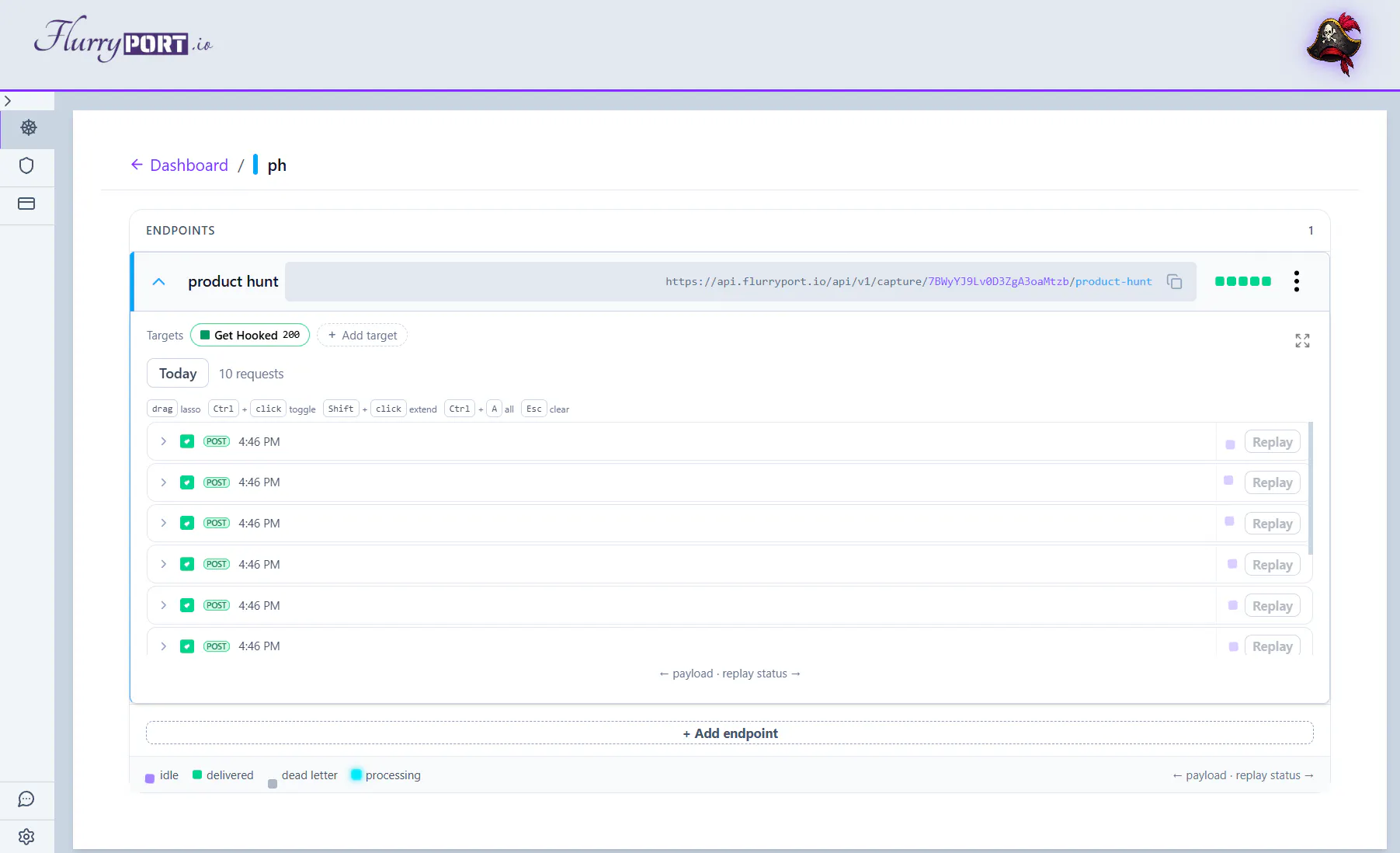
Task: Click the first request's purple idle status dot
Action: 1230,444
